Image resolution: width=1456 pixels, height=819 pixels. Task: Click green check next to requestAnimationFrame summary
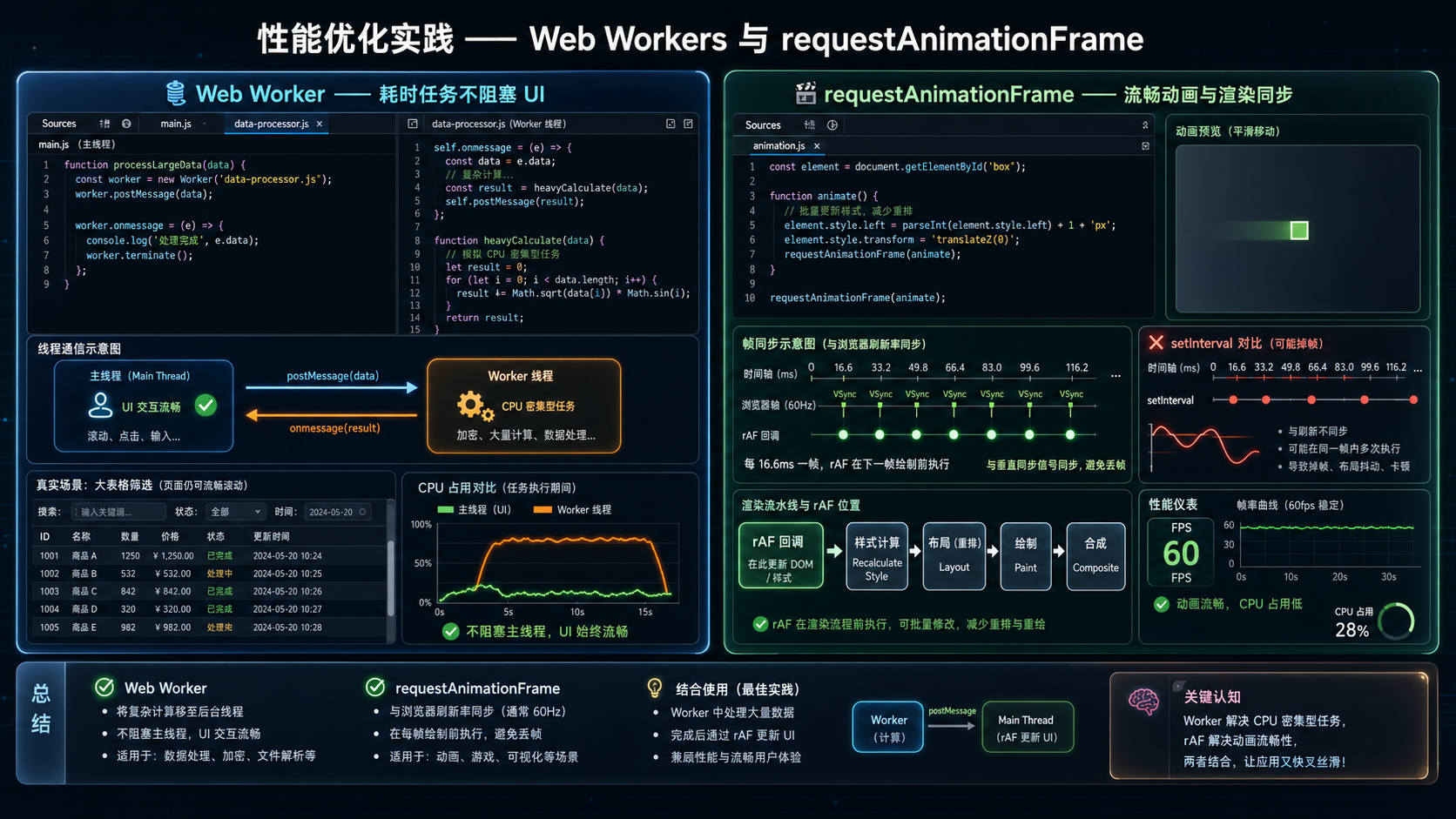(x=375, y=688)
